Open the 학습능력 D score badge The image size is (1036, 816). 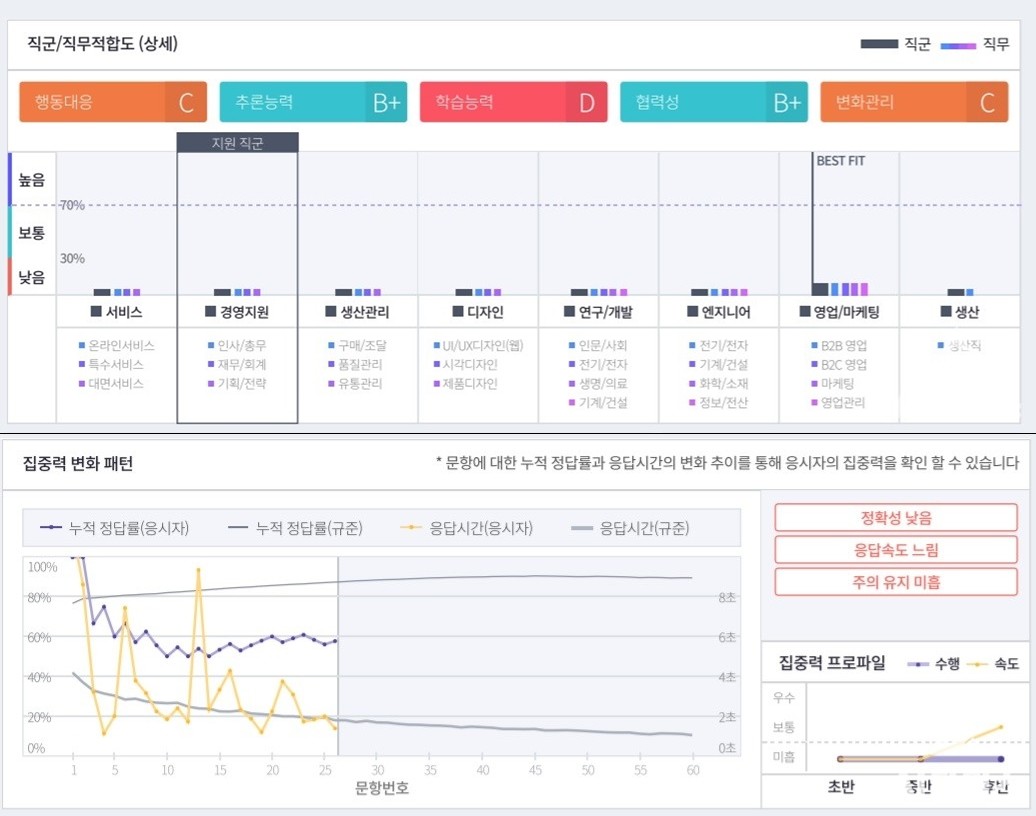tap(514, 101)
